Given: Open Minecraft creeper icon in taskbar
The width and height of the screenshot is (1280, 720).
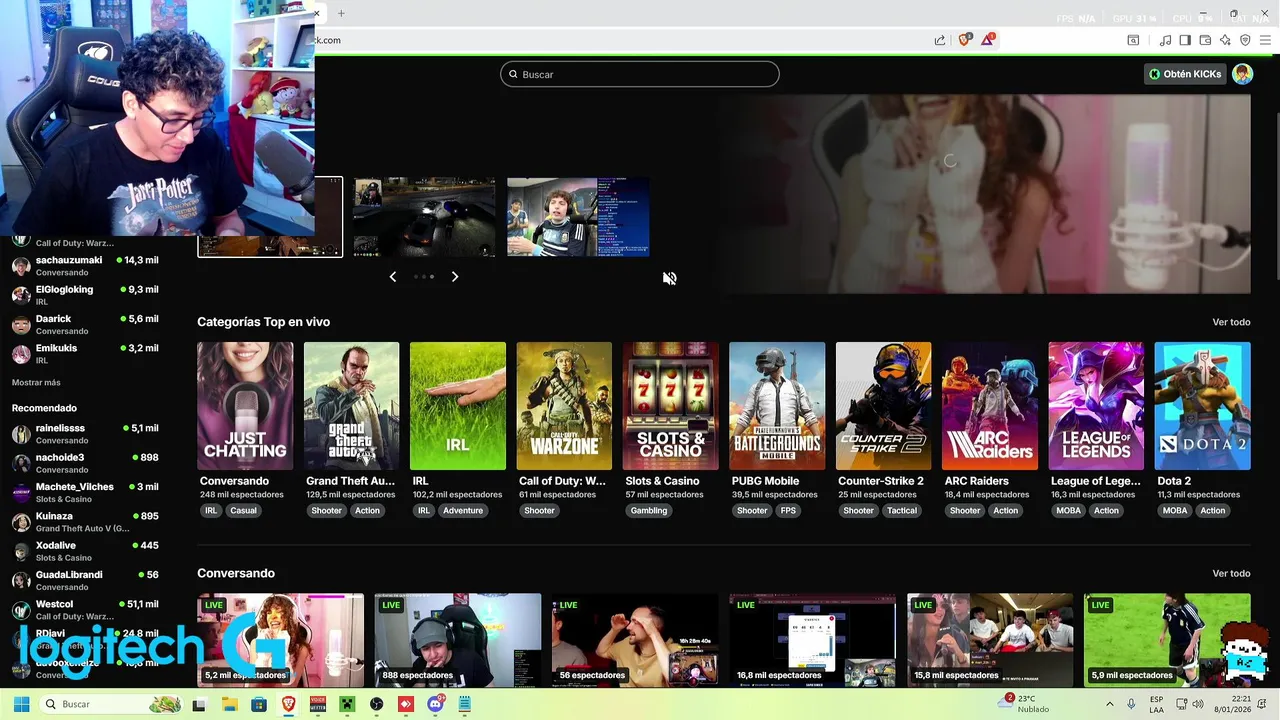Looking at the screenshot, I should tap(347, 705).
